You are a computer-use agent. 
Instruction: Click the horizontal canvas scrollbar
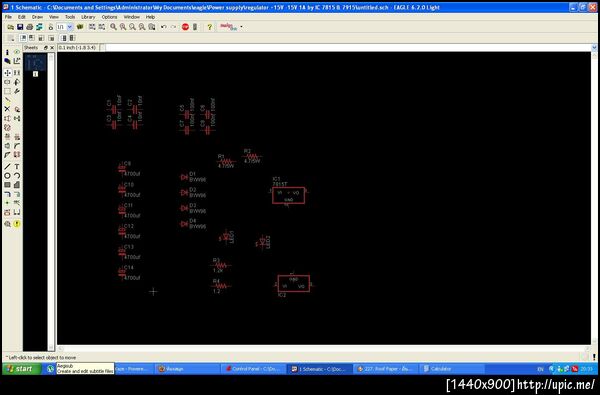324,348
